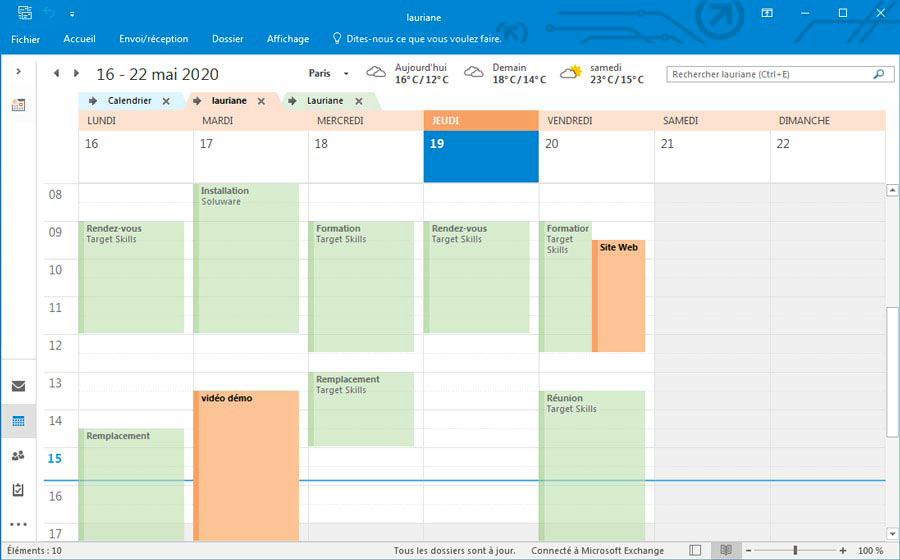
Task: Click 'Éléments : 10' status text
Action: 34,551
